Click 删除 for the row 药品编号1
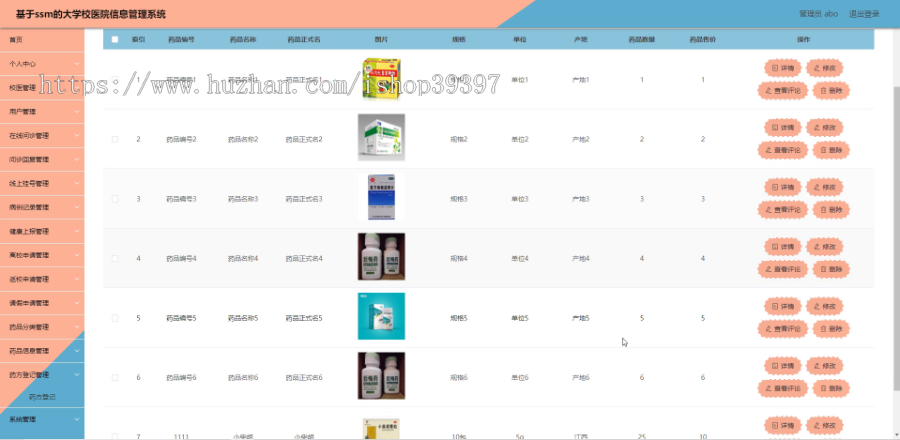The width and height of the screenshot is (900, 440). (831, 91)
